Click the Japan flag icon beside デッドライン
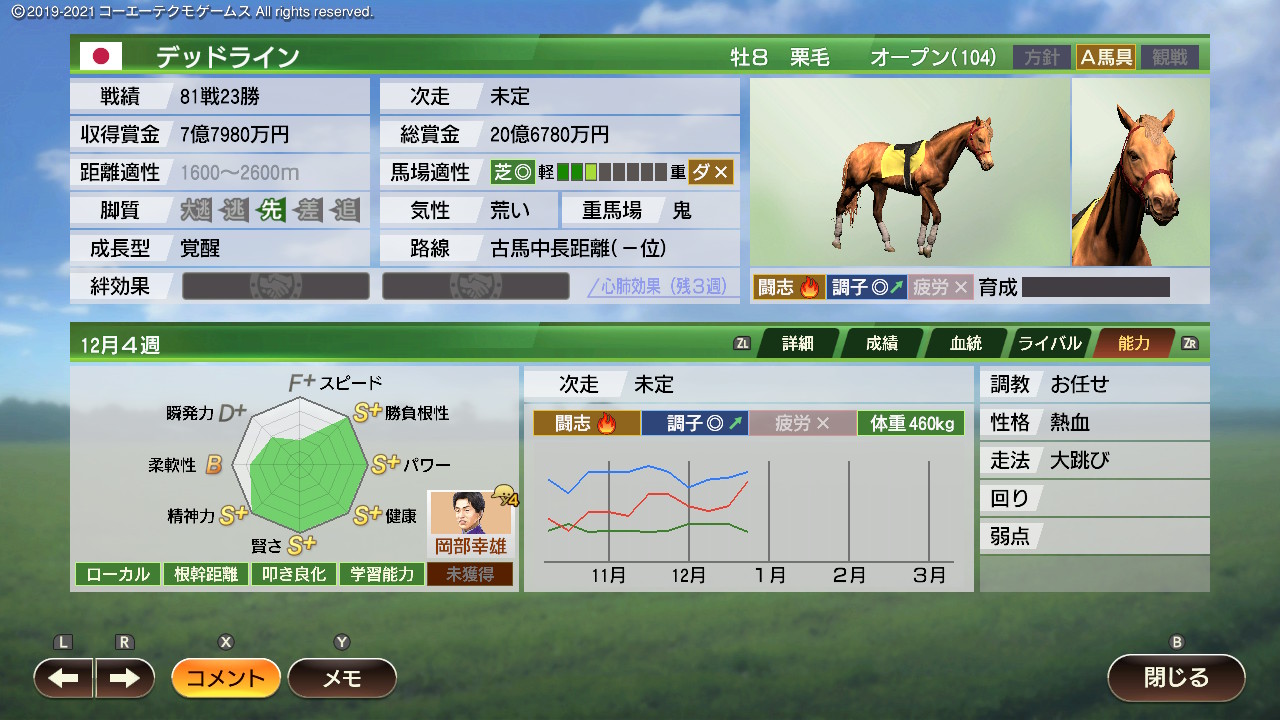 point(101,56)
